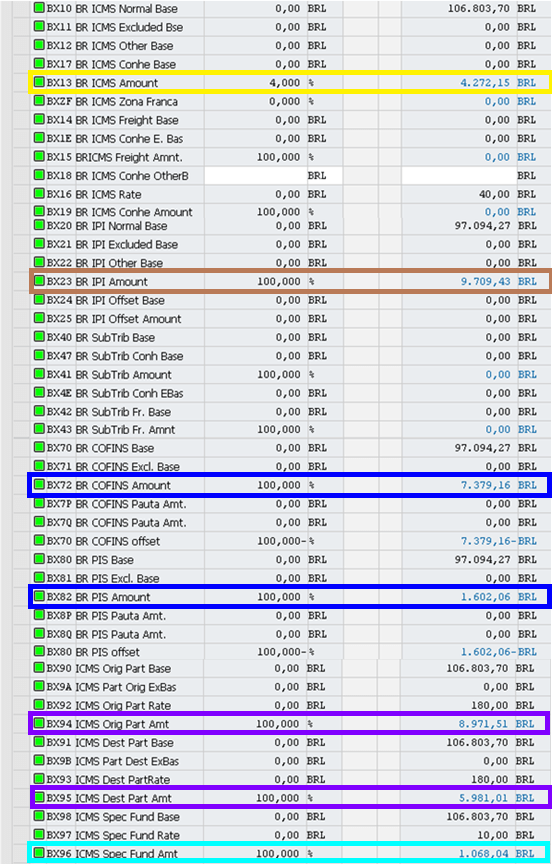
Task: Click green status icon of BX82 PIS Amount
Action: pyautogui.click(x=39, y=596)
